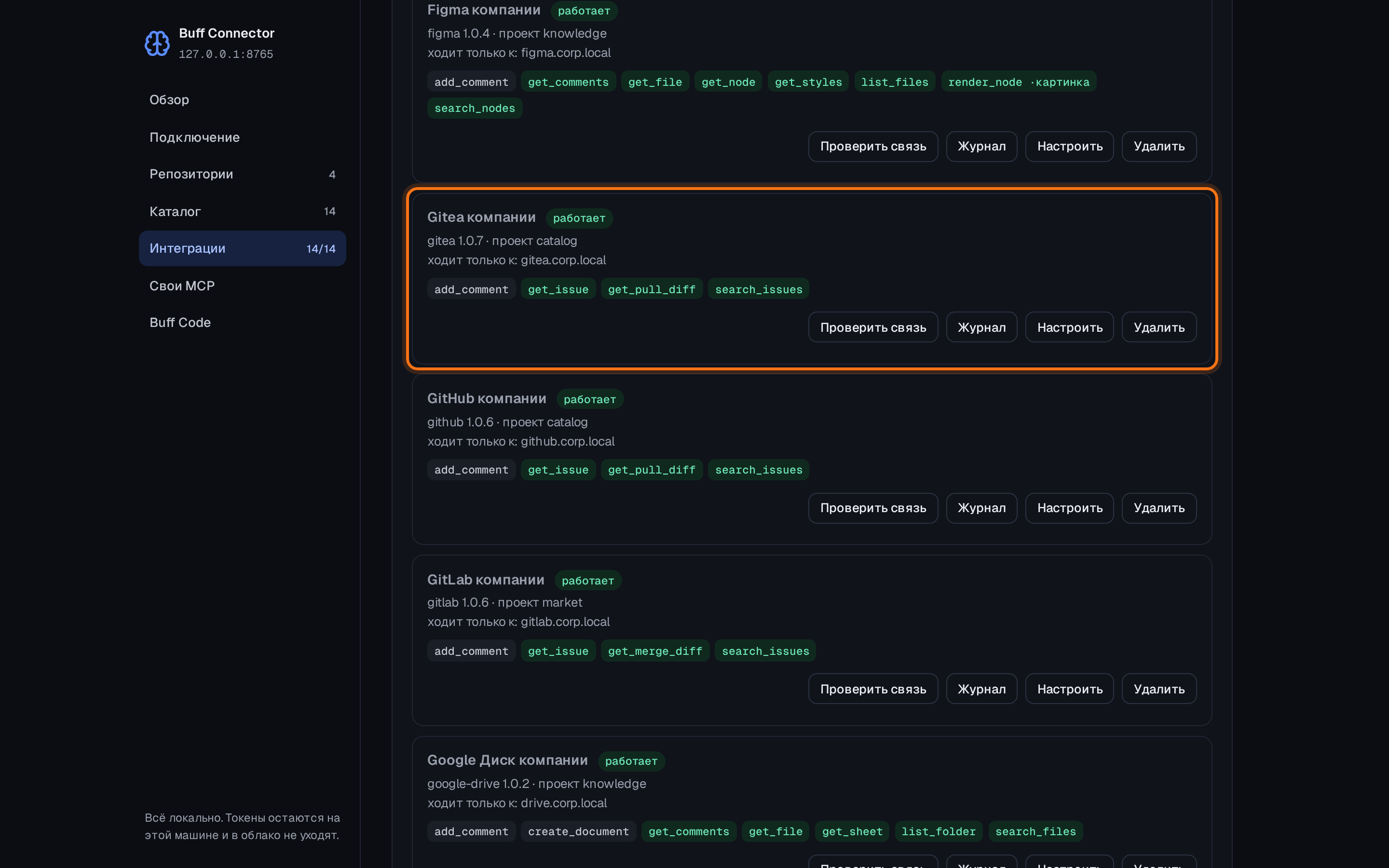Check connection for GitHub компании
Screen dimensions: 1389x868
pos(873,508)
